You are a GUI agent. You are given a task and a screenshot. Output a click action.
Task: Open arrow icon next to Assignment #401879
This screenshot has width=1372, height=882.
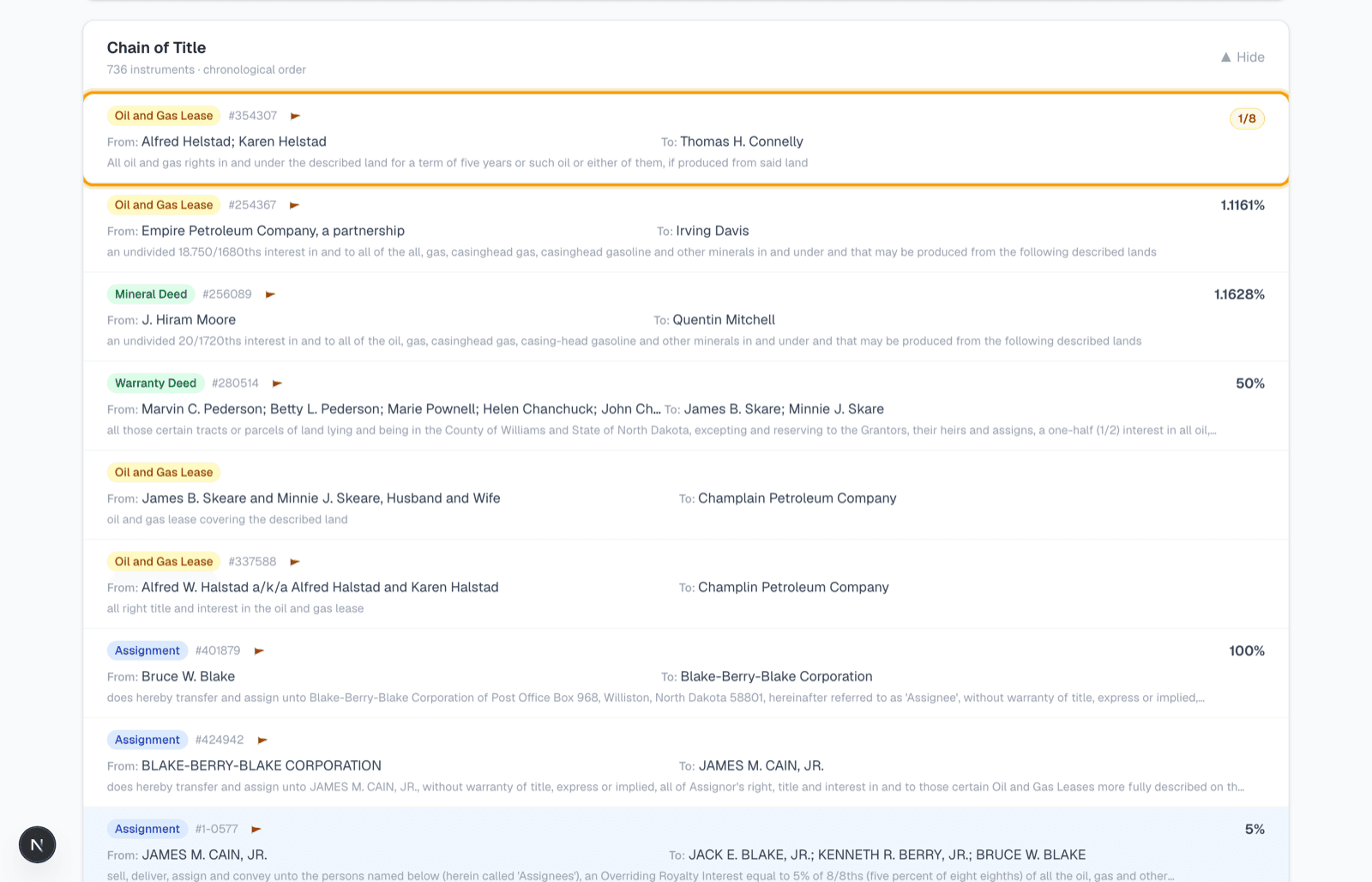[x=259, y=651]
